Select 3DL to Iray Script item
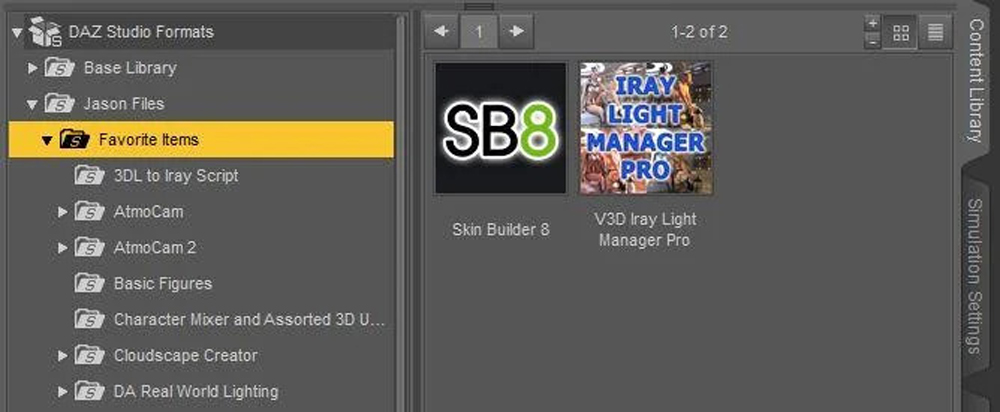 [176, 175]
